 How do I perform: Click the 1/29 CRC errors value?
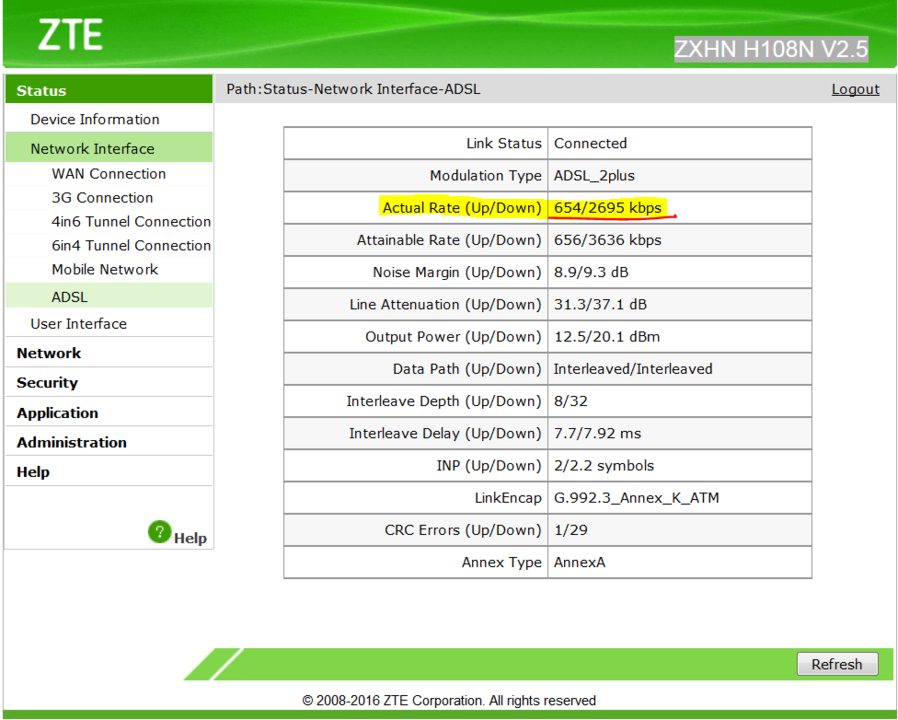point(570,530)
